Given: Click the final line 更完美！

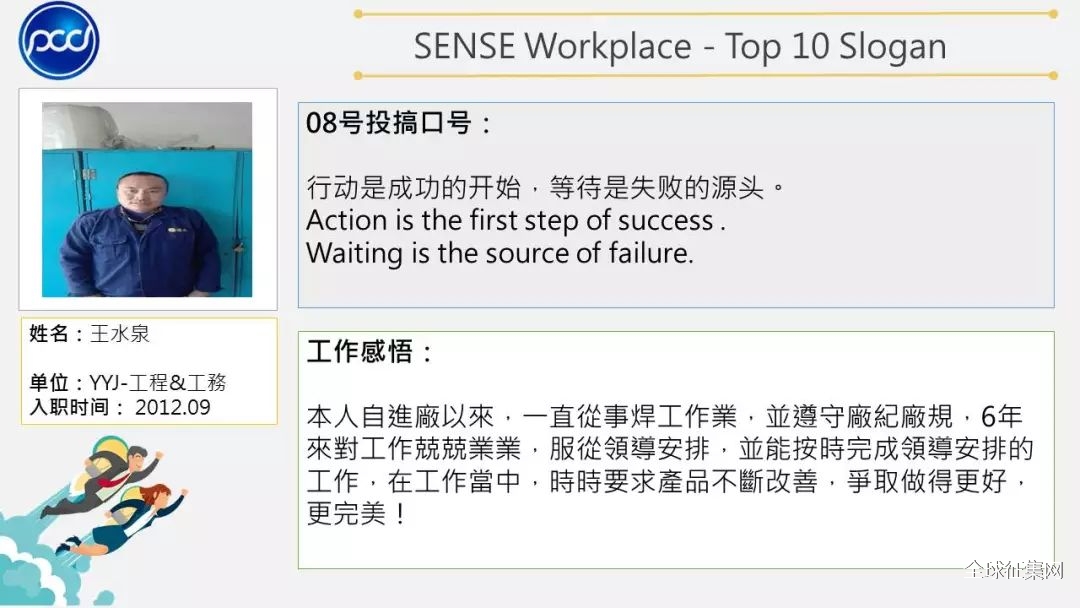Looking at the screenshot, I should [x=357, y=514].
